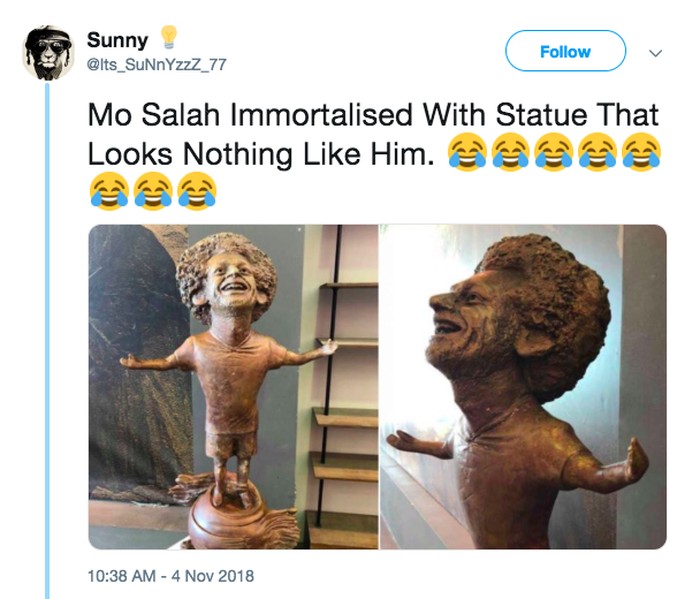Click the last laughing emoji ending the second text line

(x=642, y=154)
